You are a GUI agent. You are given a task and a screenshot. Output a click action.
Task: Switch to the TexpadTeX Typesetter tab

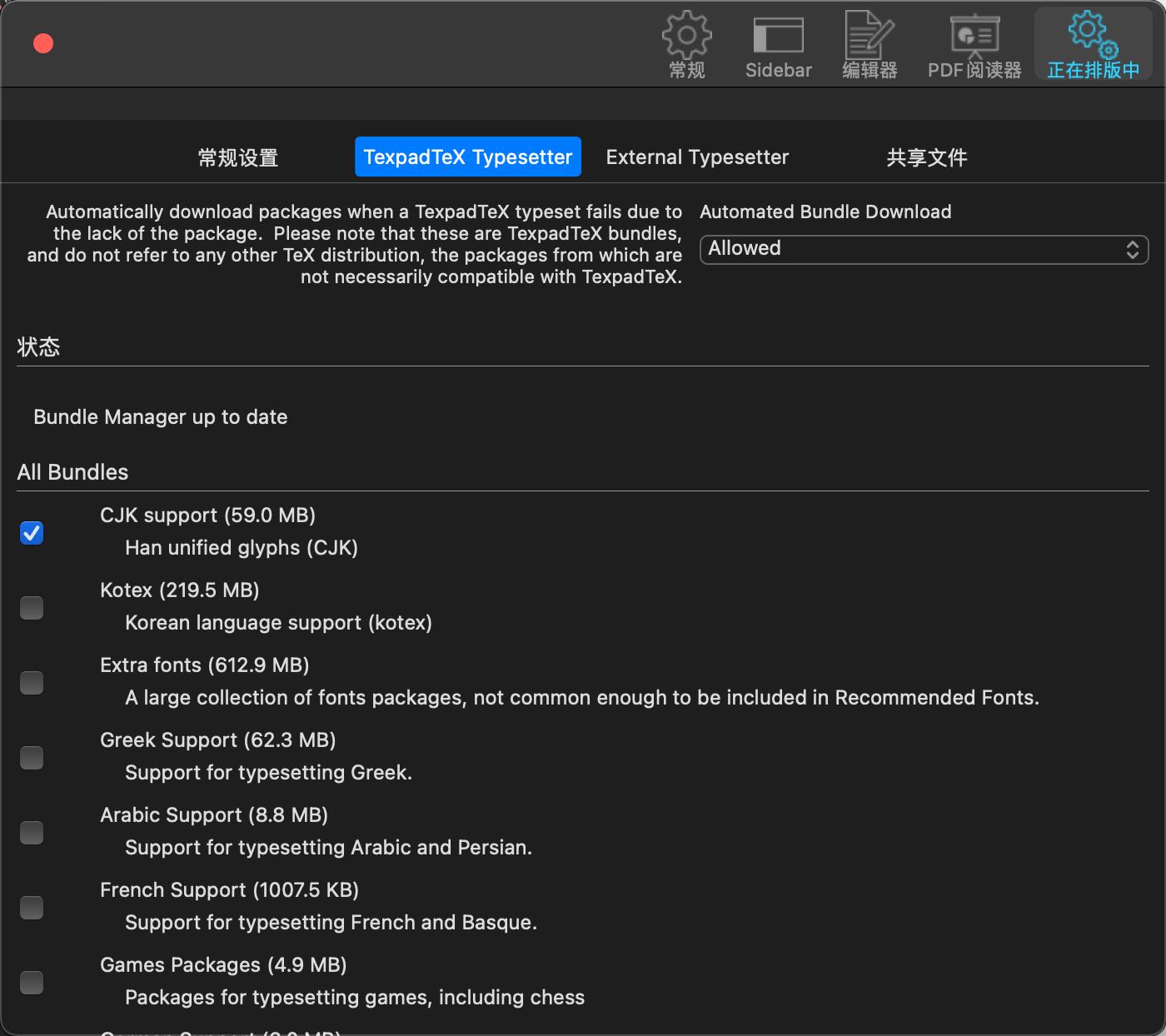pyautogui.click(x=468, y=157)
